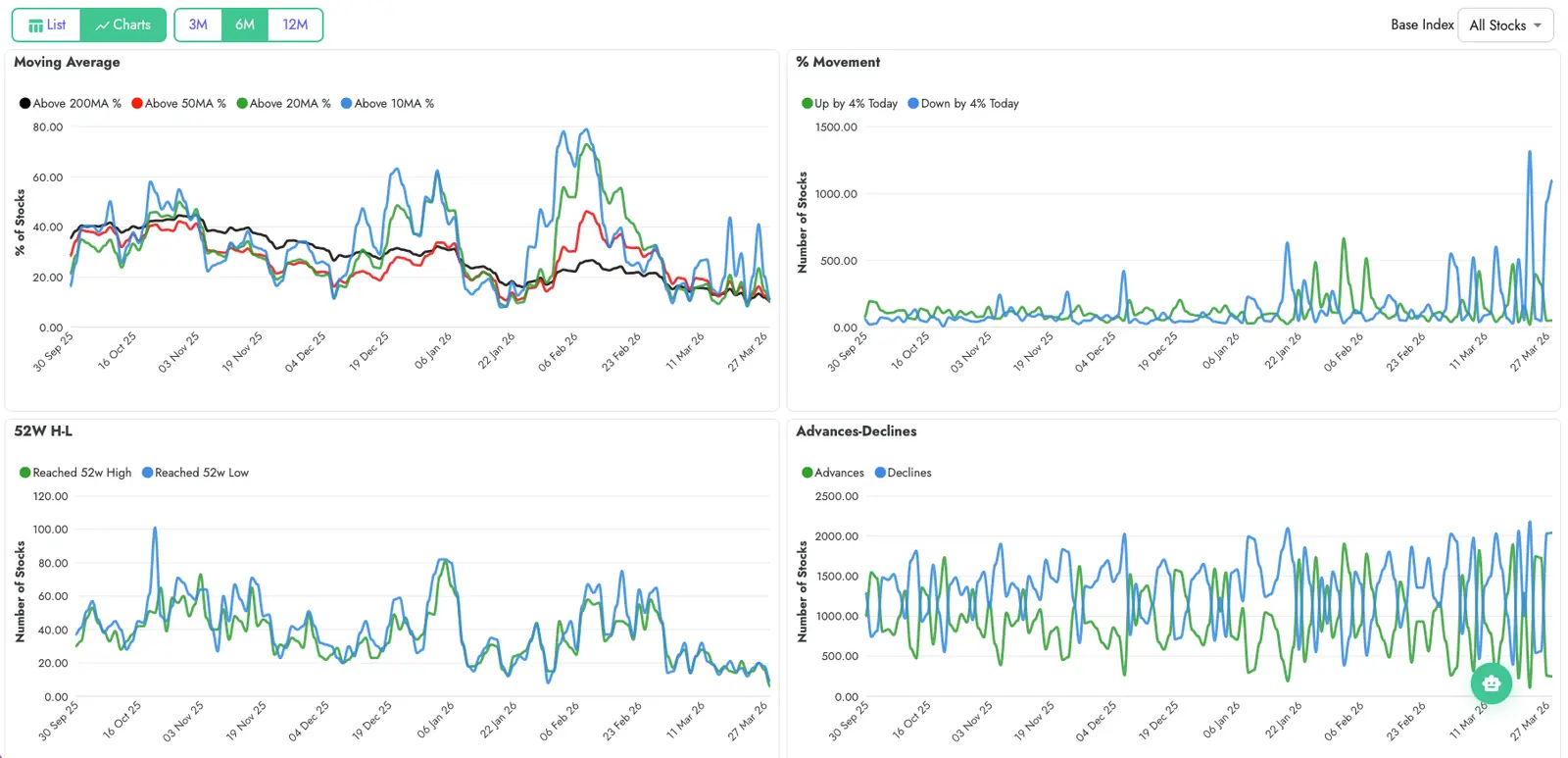Select the 6M time range button
The image size is (1568, 758).
tap(245, 25)
